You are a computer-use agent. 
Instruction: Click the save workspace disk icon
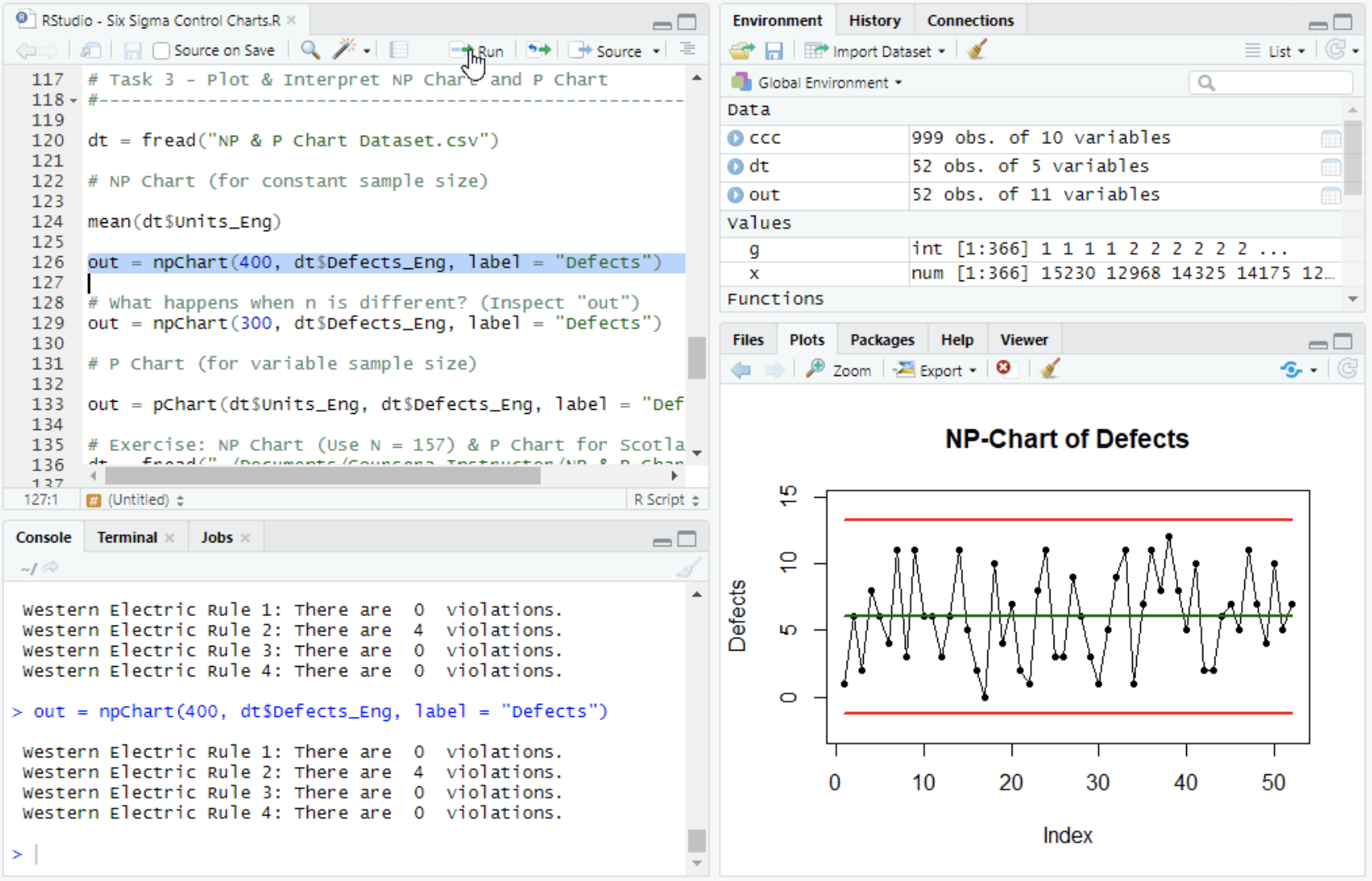pos(773,52)
